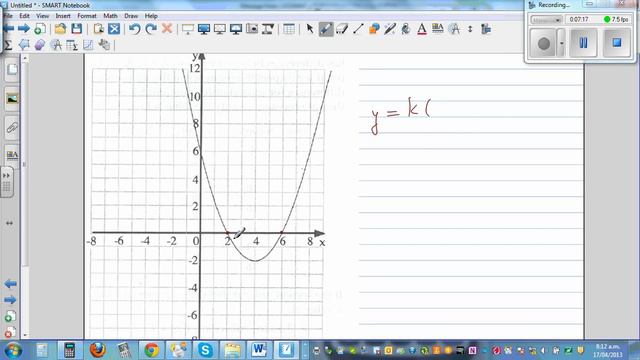Image resolution: width=640 pixels, height=360 pixels.
Task: Open the Edit menu
Action: click(x=24, y=16)
